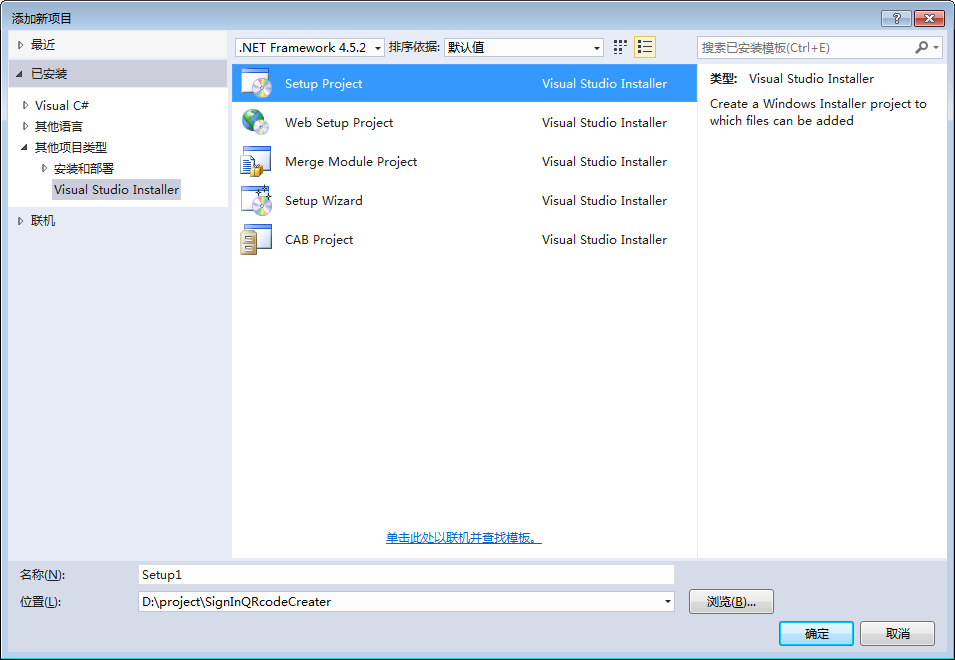Select Visual Studio Installer in tree
The width and height of the screenshot is (955, 660).
pos(116,189)
